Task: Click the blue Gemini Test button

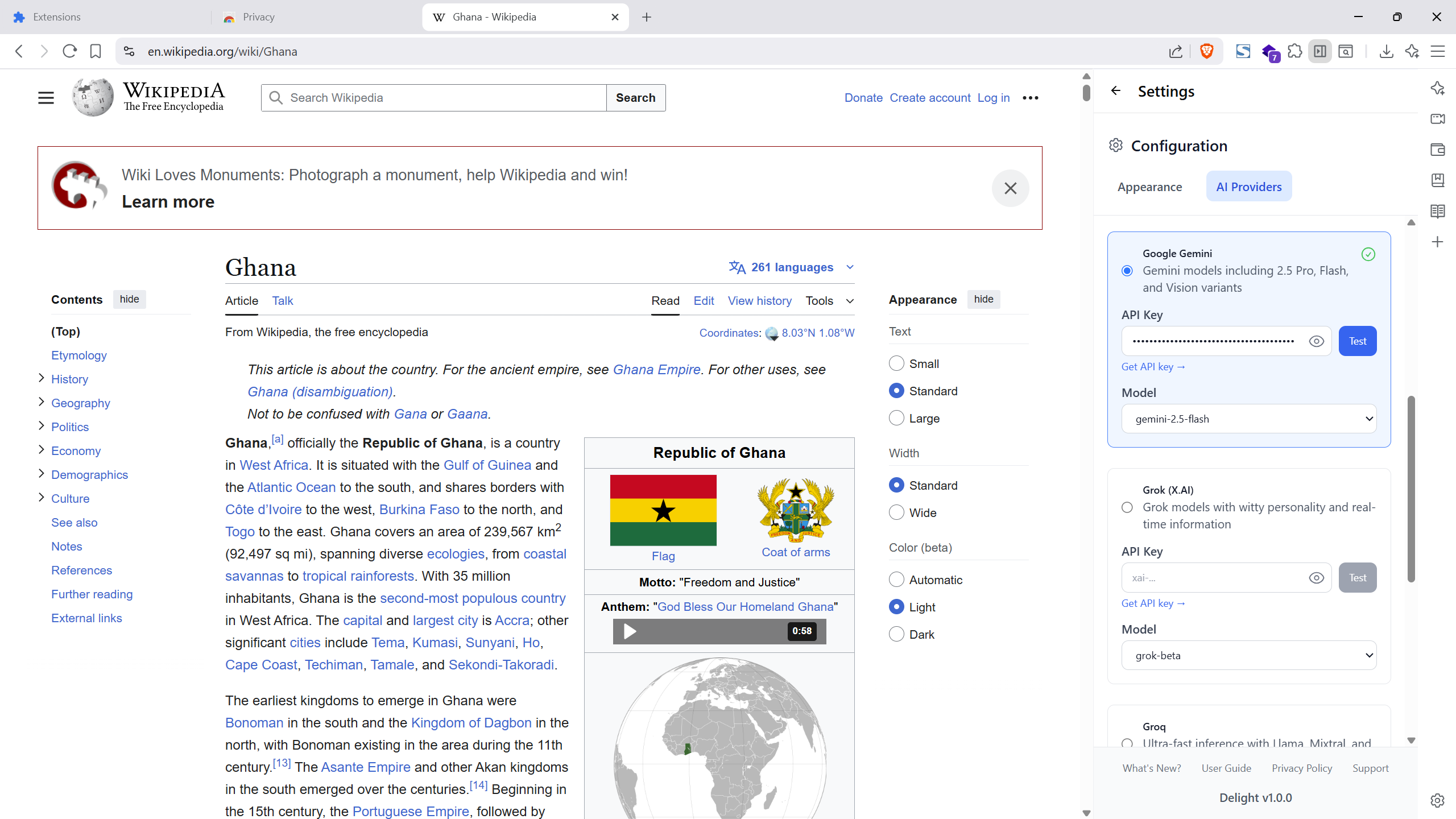Action: [x=1357, y=341]
